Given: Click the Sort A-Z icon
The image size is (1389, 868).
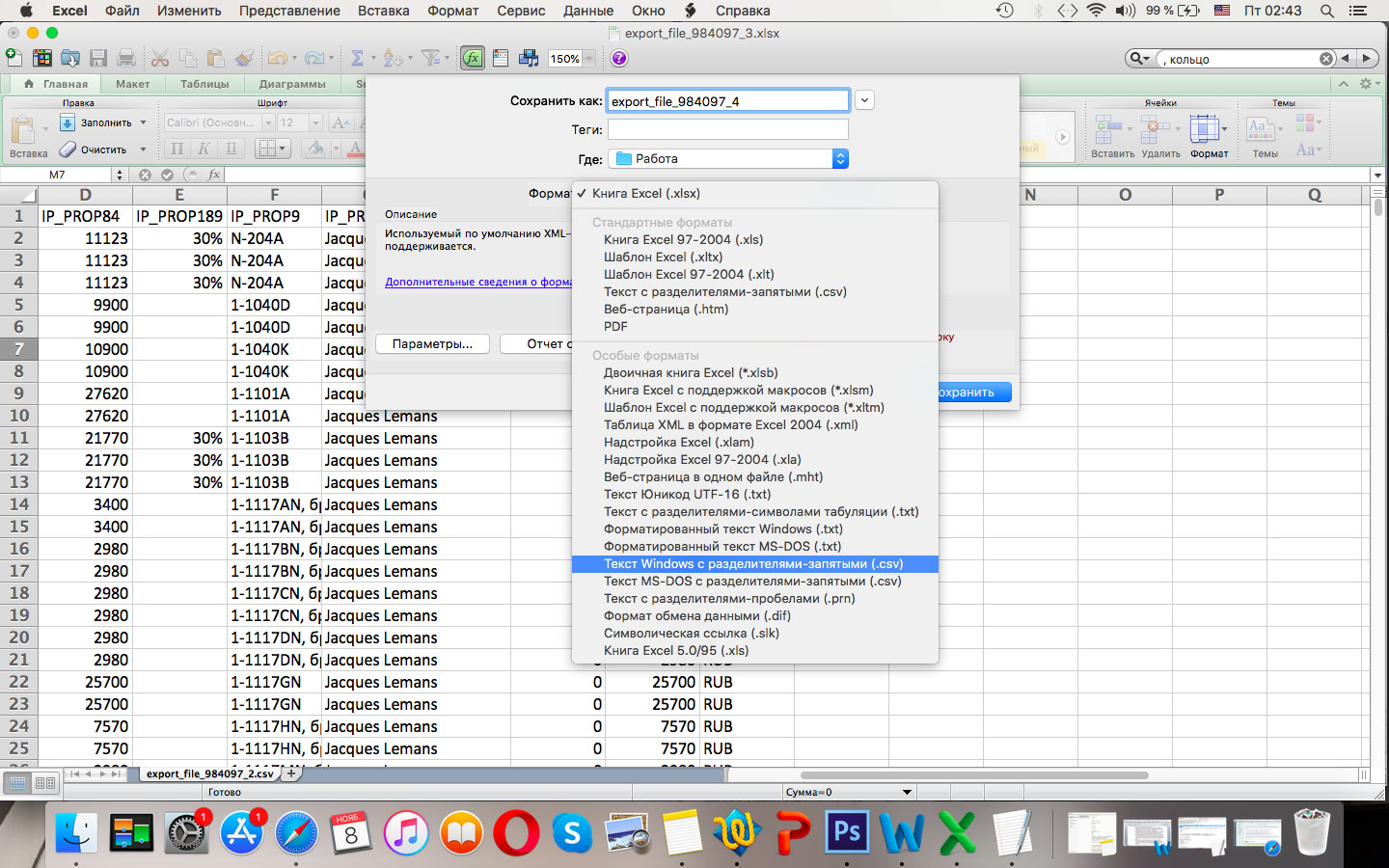Looking at the screenshot, I should pyautogui.click(x=392, y=58).
